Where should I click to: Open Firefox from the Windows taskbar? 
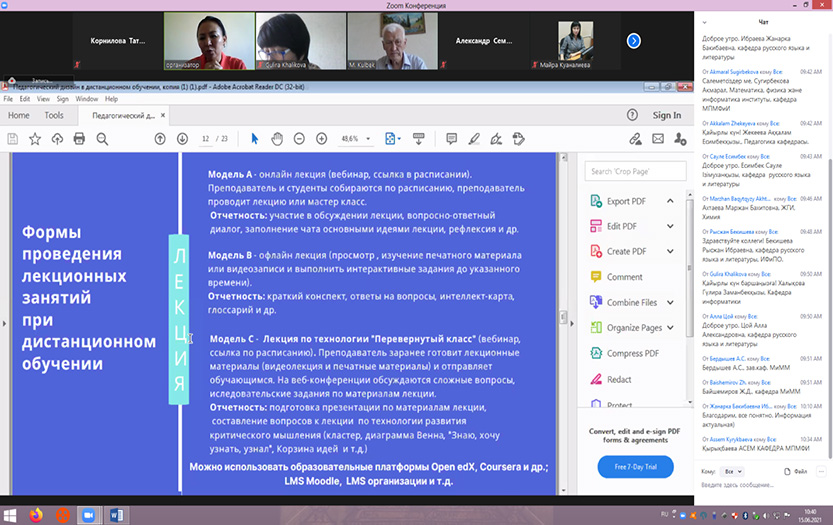point(35,515)
